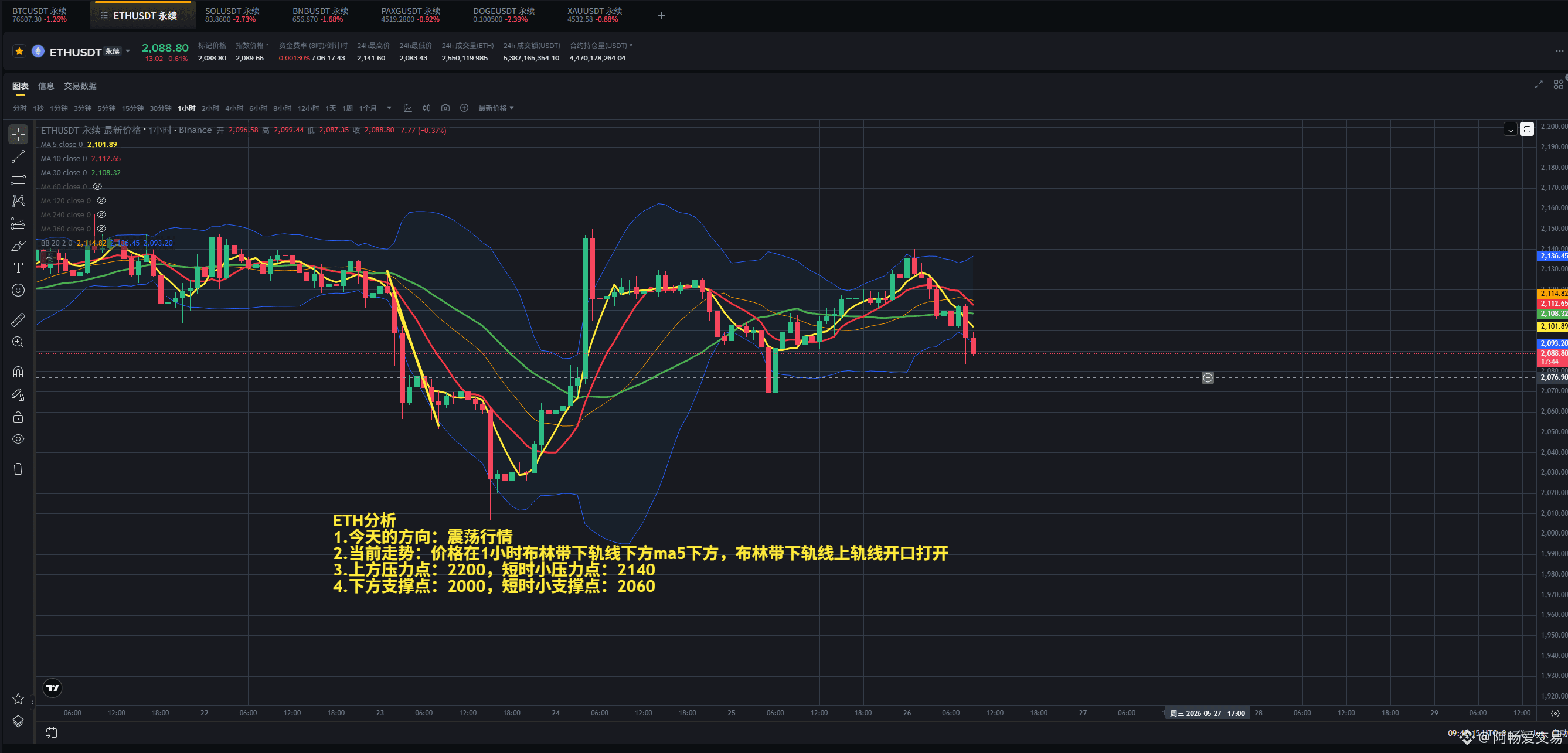Click the circled plus add icon
The width and height of the screenshot is (1568, 753).
[x=464, y=108]
